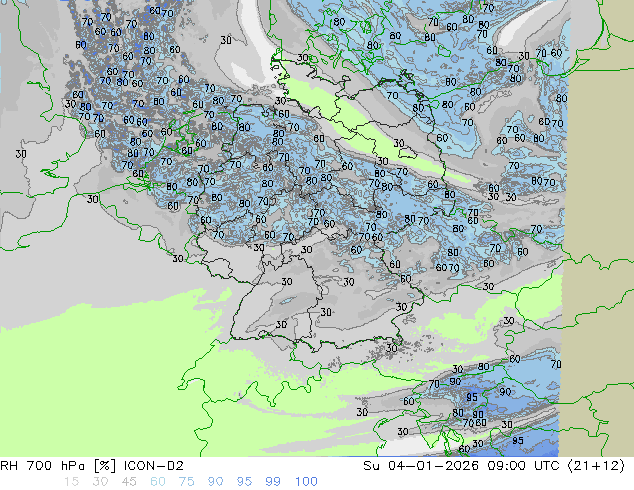
Task: Click the '(21+12)' forecast run label
Action: (x=596, y=466)
